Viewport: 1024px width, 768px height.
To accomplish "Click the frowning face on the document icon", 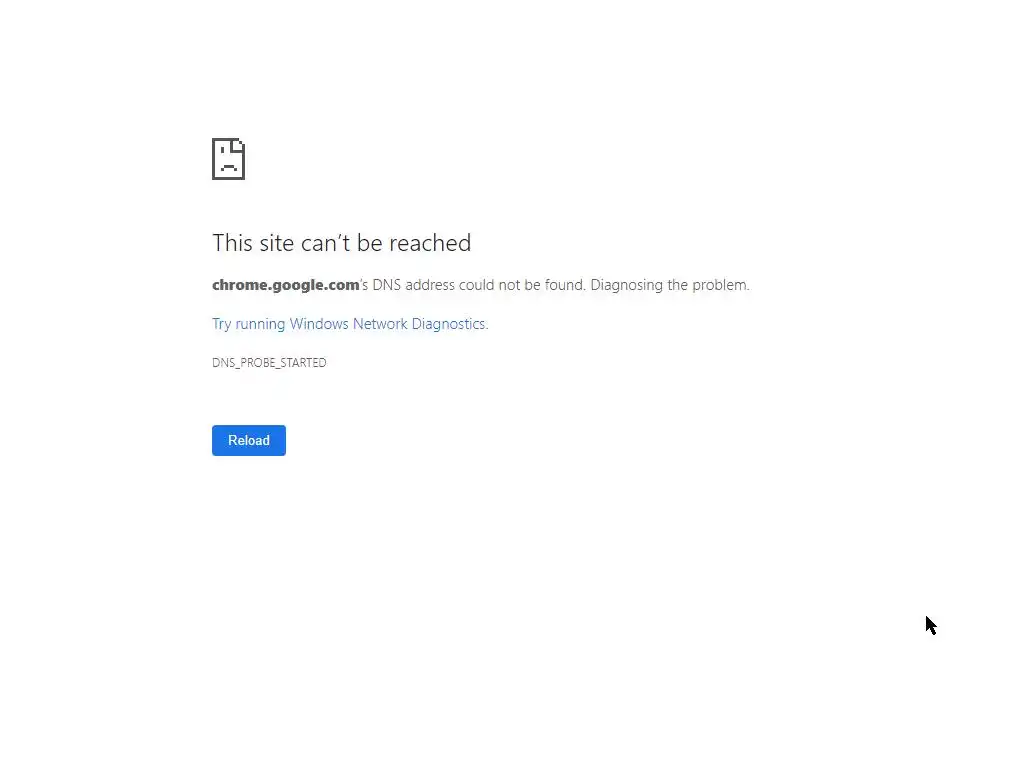I will pyautogui.click(x=229, y=164).
